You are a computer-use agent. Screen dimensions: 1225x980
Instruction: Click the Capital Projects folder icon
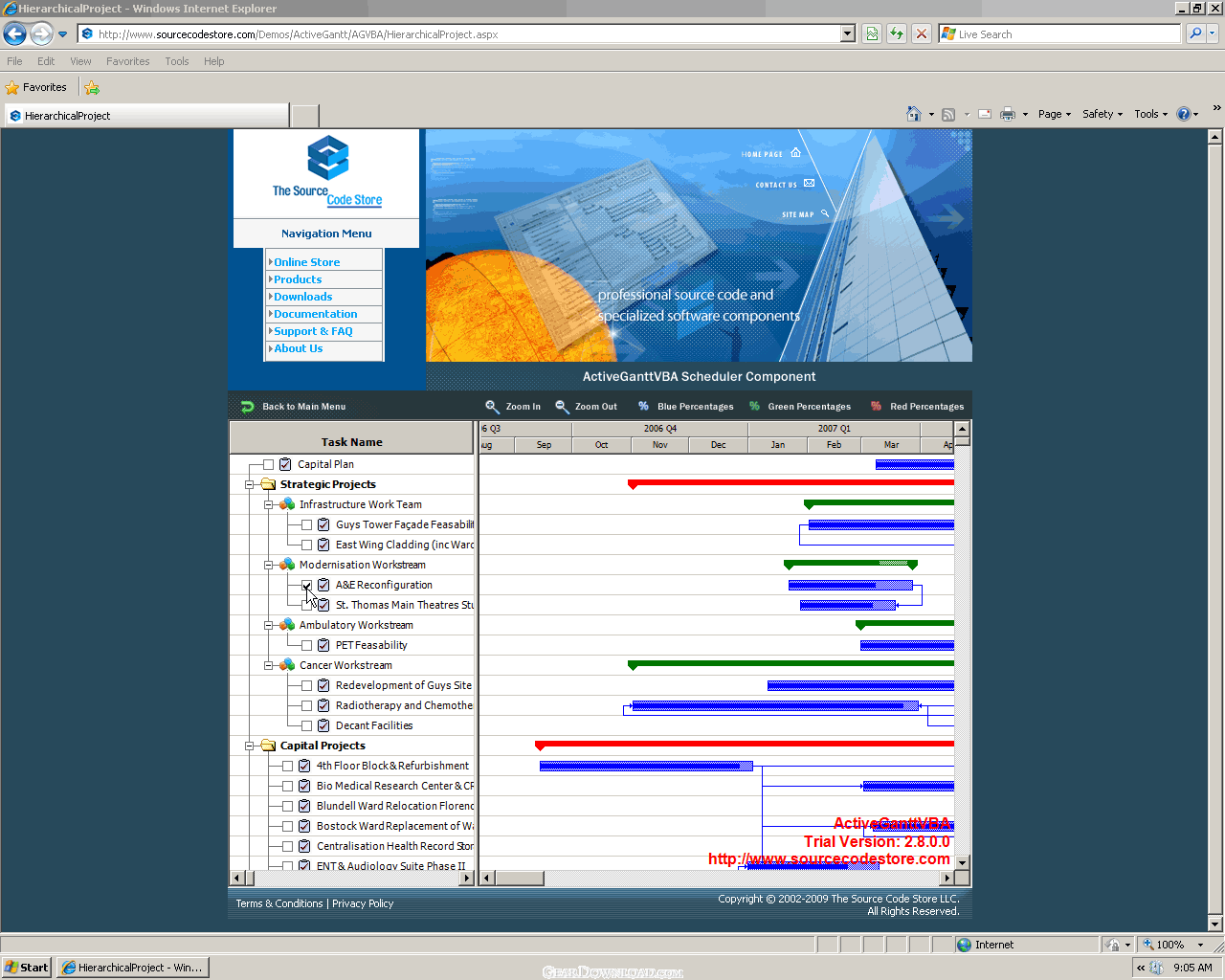pos(268,746)
